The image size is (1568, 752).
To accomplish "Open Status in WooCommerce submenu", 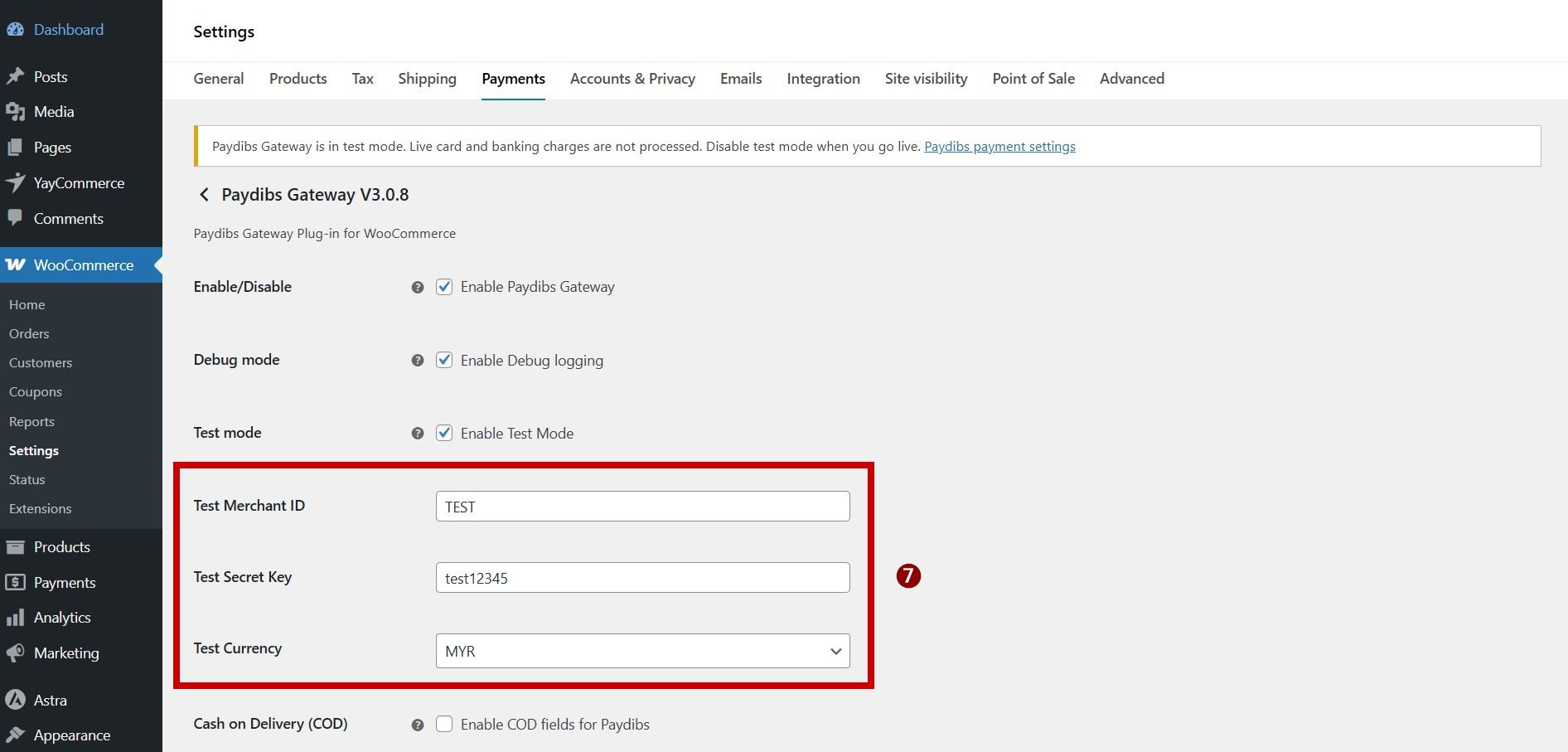I will click(x=27, y=480).
